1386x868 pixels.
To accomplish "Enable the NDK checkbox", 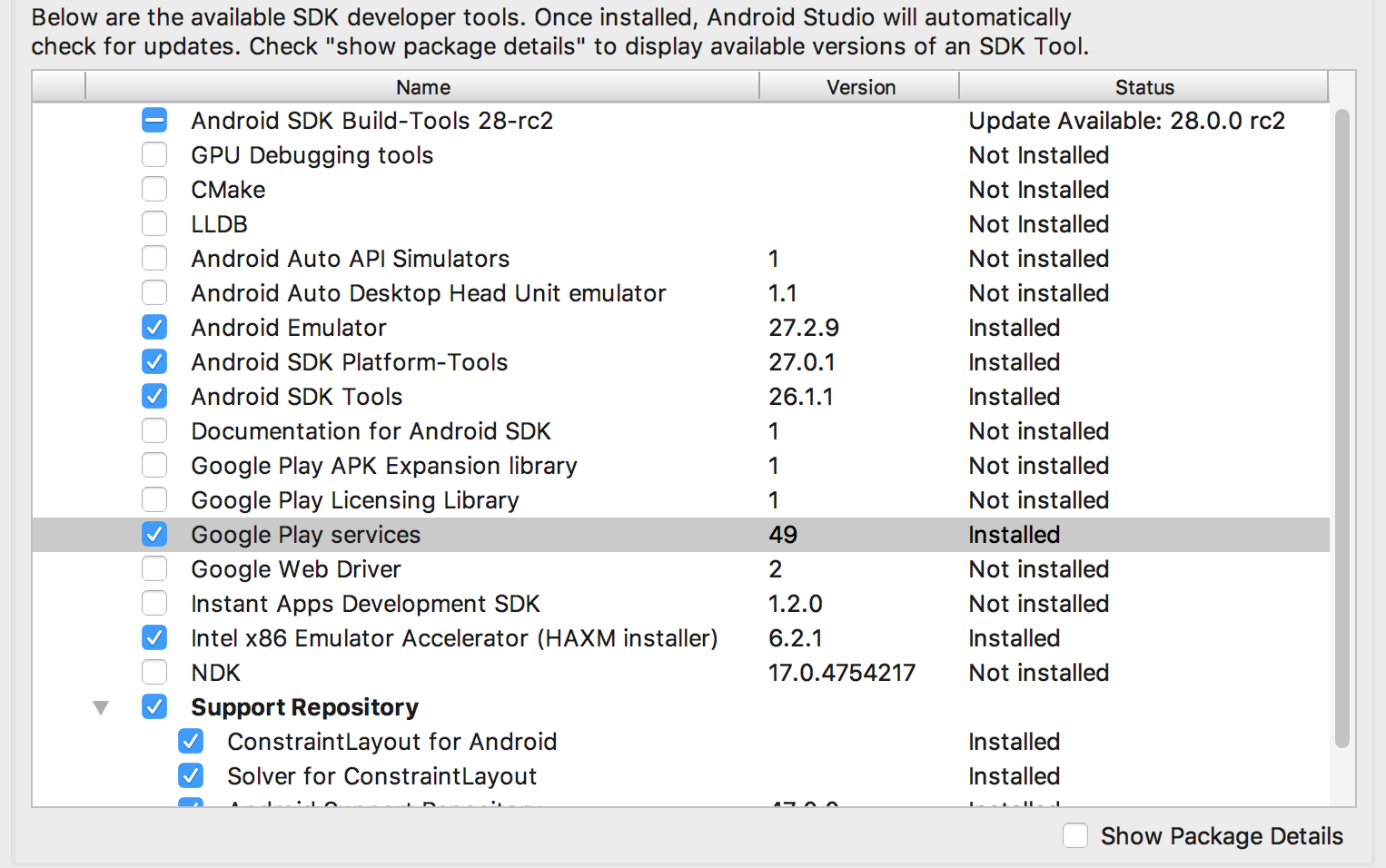I will 154,672.
